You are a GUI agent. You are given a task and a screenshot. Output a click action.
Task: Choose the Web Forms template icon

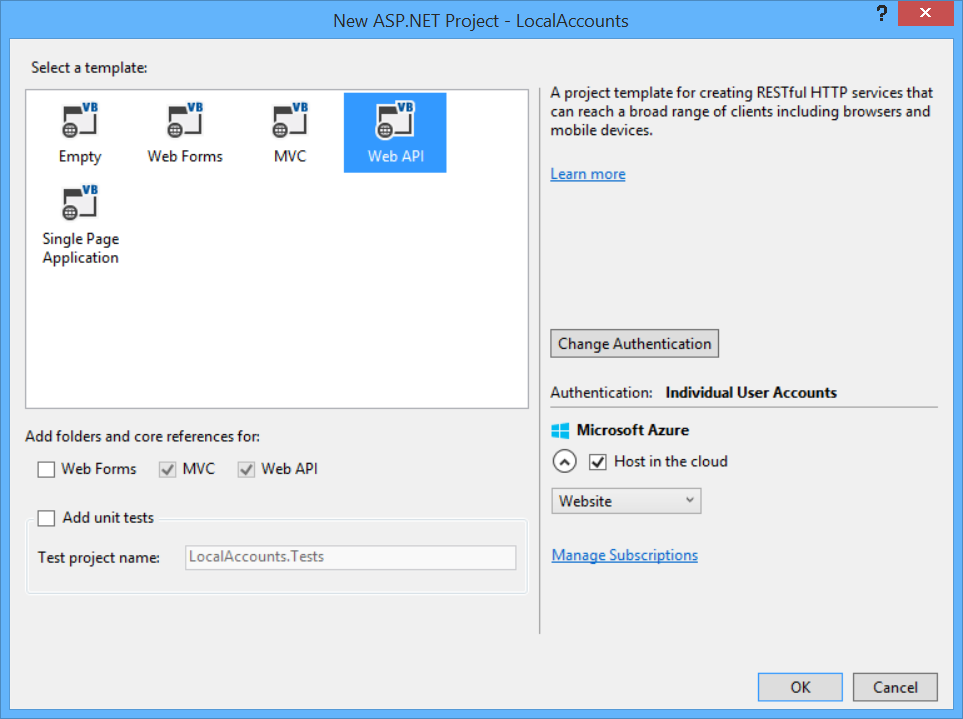point(185,120)
